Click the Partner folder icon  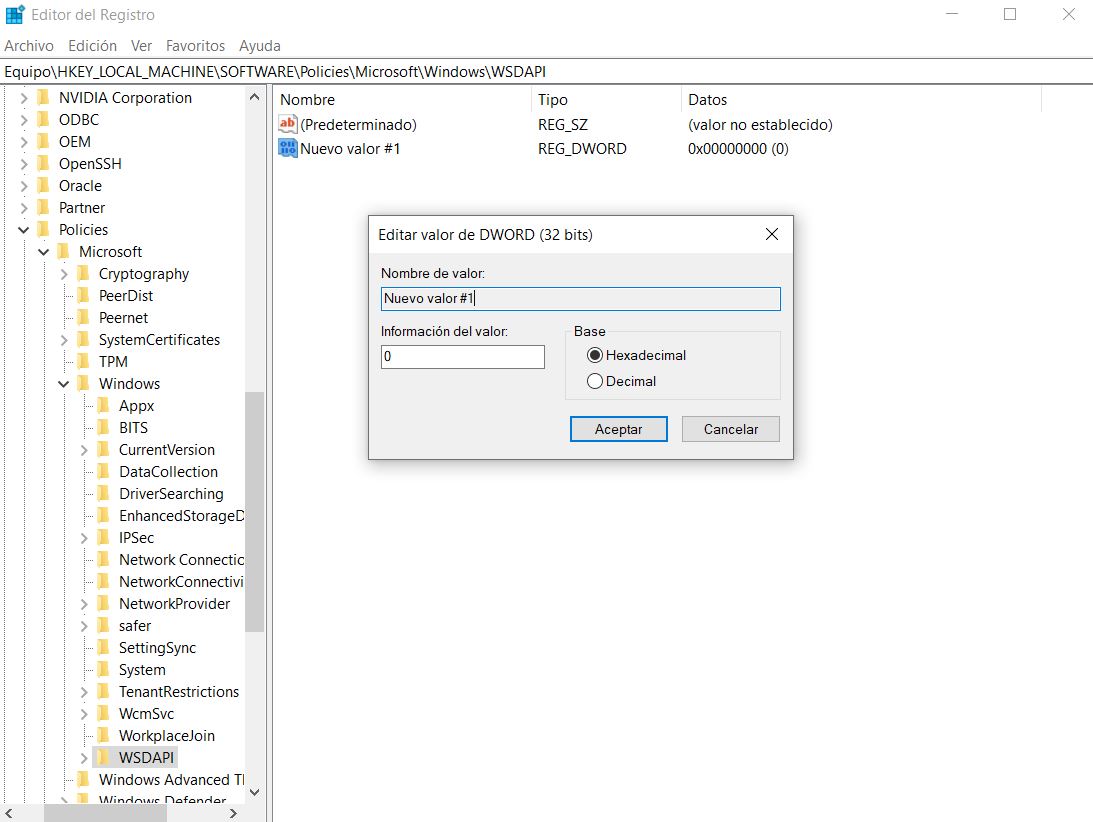[43, 208]
